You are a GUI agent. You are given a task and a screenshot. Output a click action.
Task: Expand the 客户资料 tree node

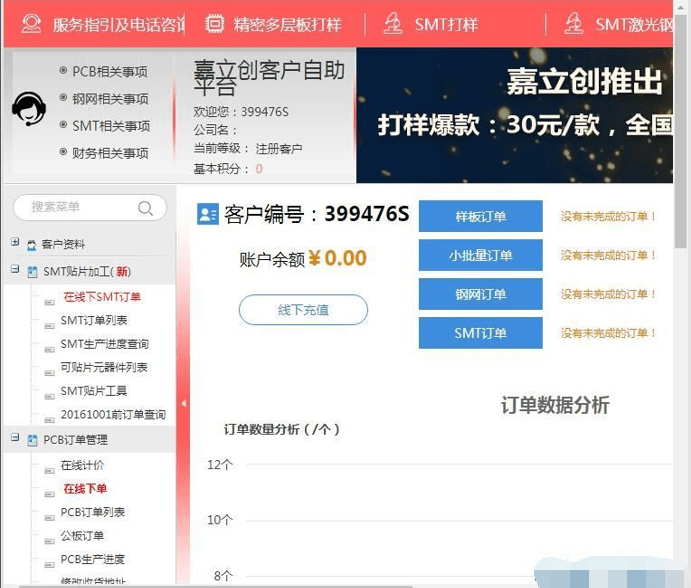[x=15, y=242]
